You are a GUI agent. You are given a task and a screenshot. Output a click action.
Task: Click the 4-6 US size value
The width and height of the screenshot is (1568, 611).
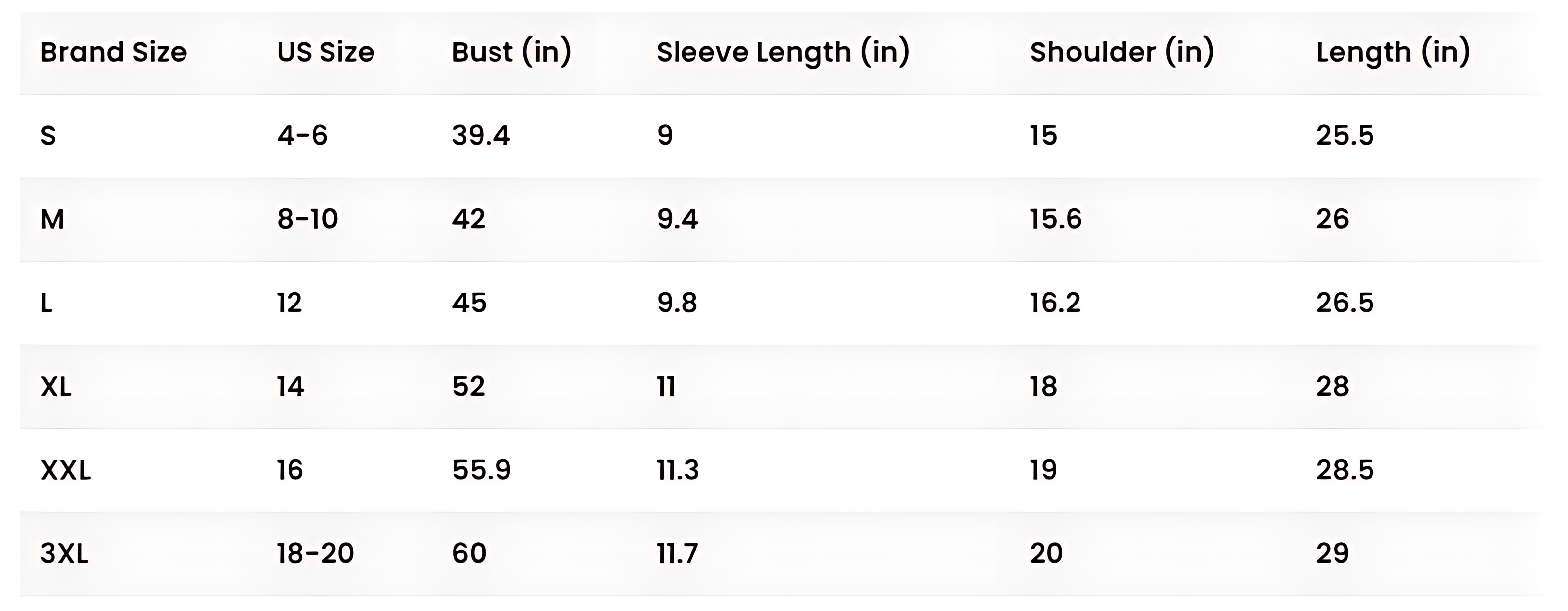(302, 136)
